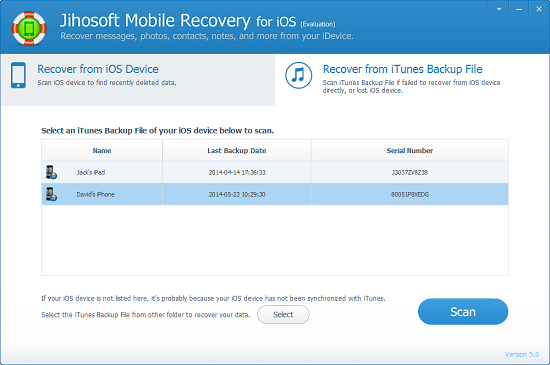The width and height of the screenshot is (550, 365).
Task: Click serial number 80051P8XEDG cell
Action: pos(410,194)
